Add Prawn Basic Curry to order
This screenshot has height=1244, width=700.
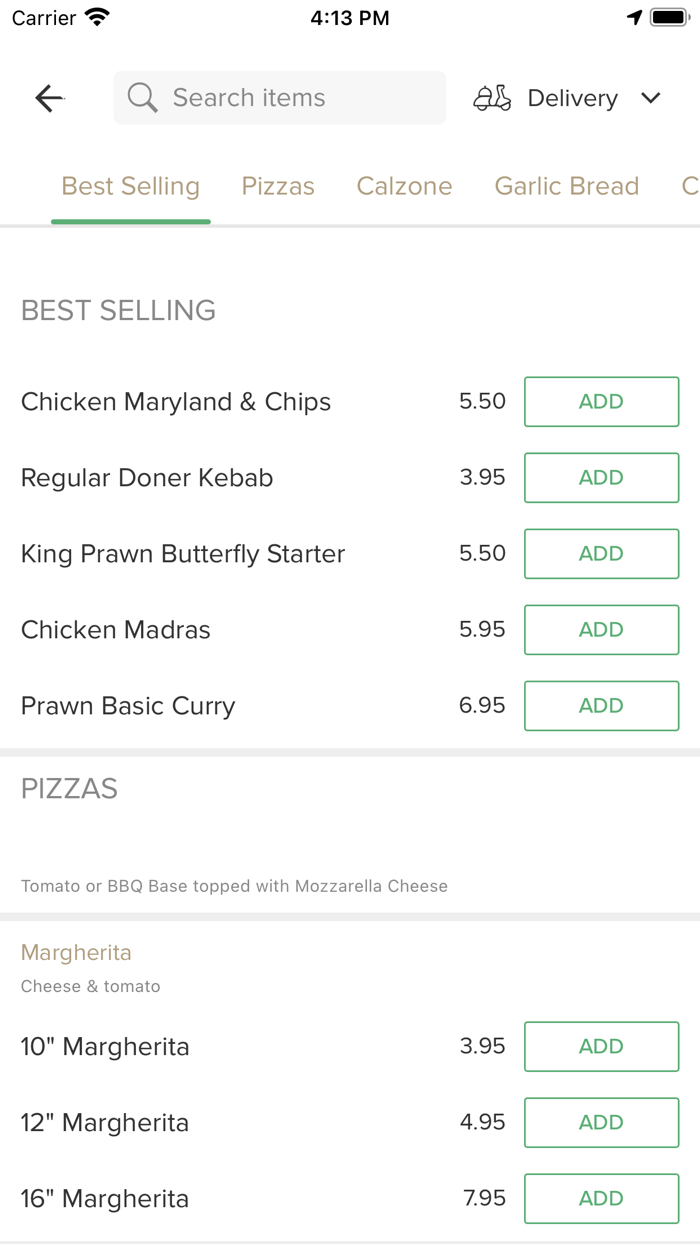click(x=601, y=706)
